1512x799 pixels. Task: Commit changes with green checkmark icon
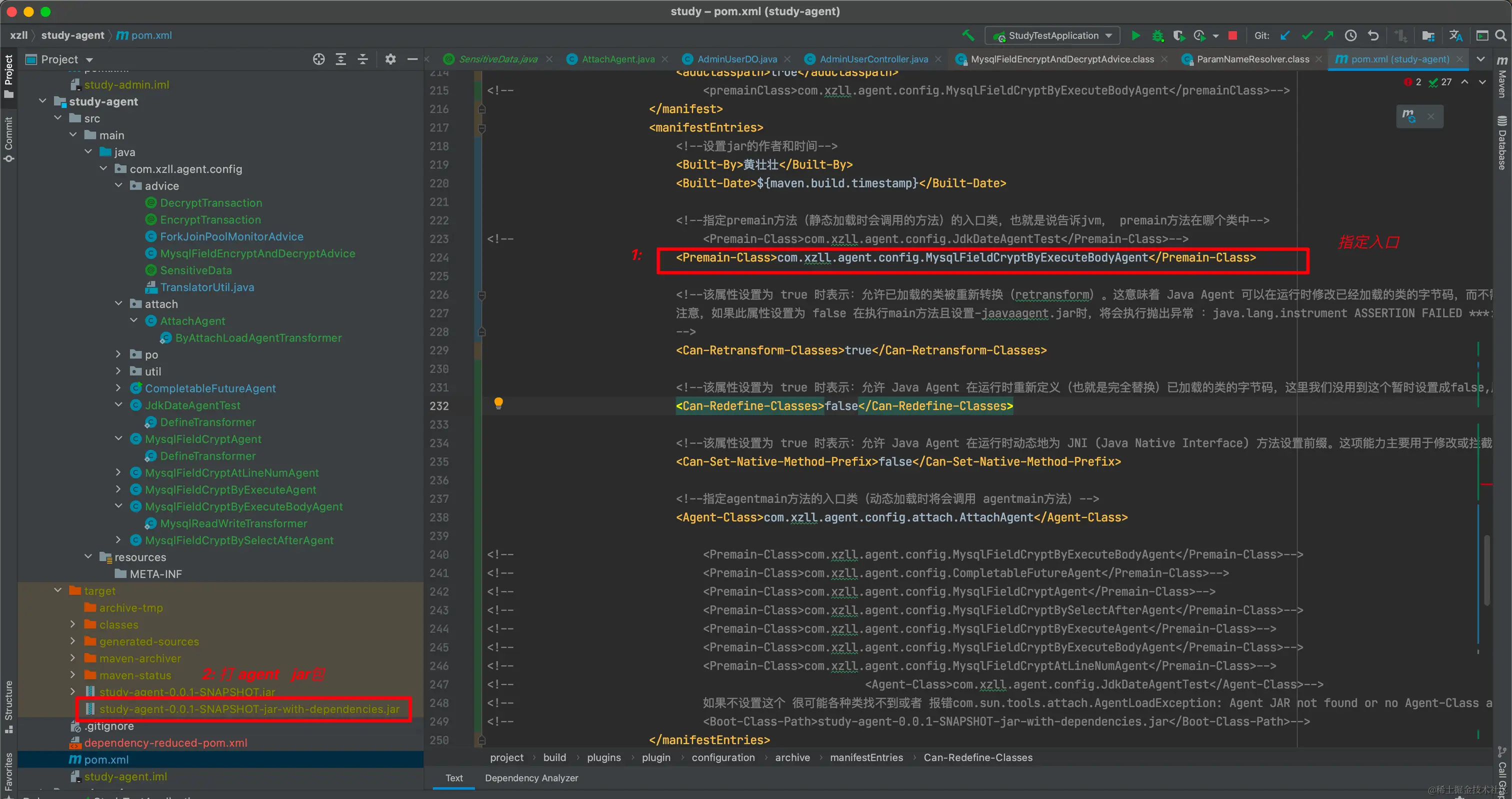(x=1307, y=36)
